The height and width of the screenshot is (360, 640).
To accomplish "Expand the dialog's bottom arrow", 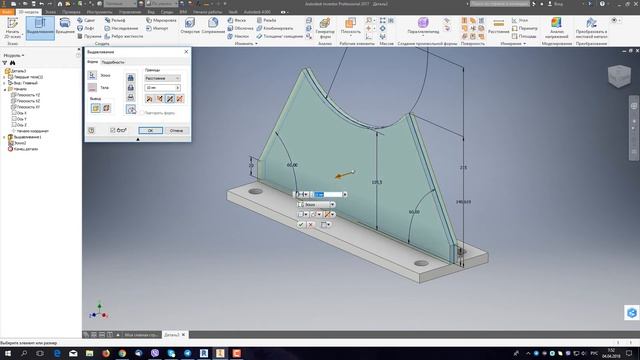I will (138, 139).
